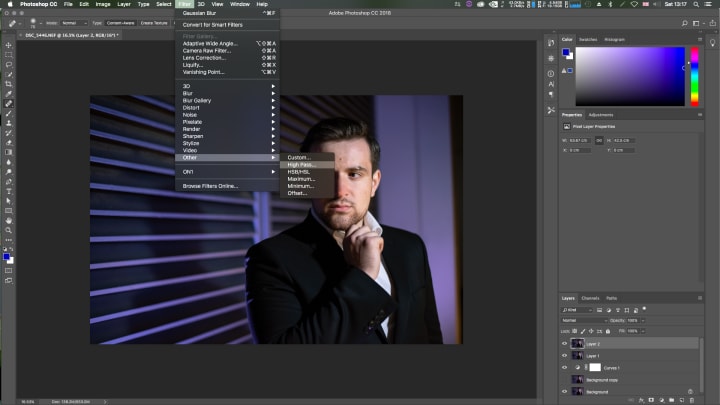
Task: Switch to the Channels tab
Action: click(590, 298)
